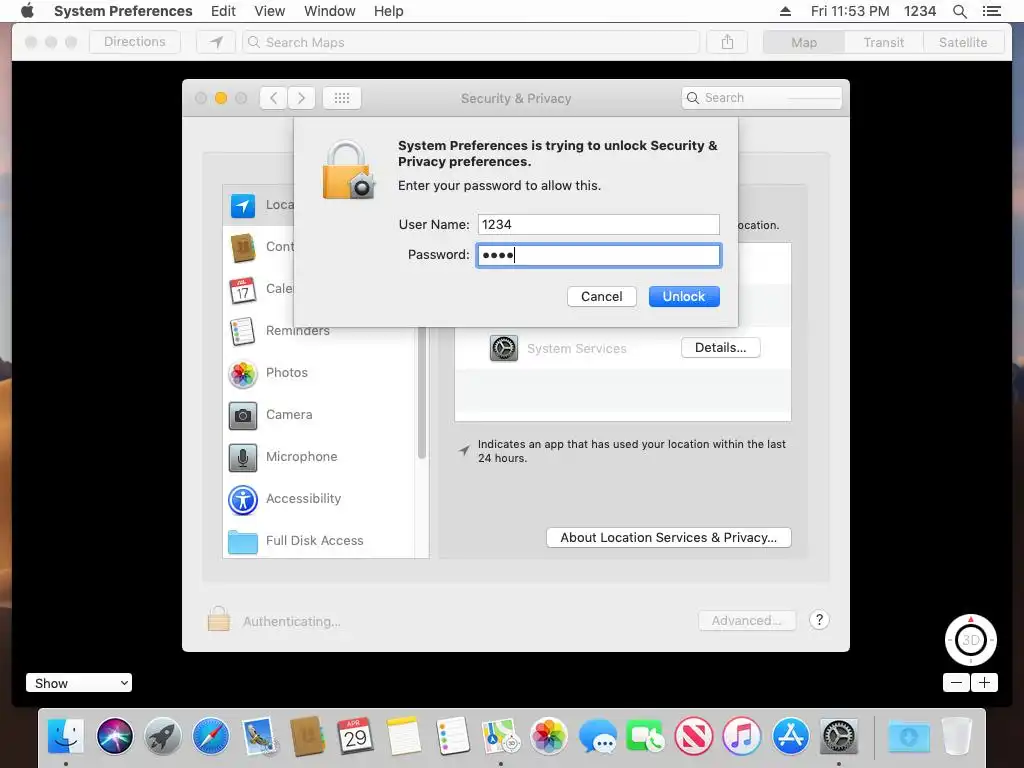Focus the User Name field
This screenshot has height=768, width=1024.
click(x=598, y=225)
